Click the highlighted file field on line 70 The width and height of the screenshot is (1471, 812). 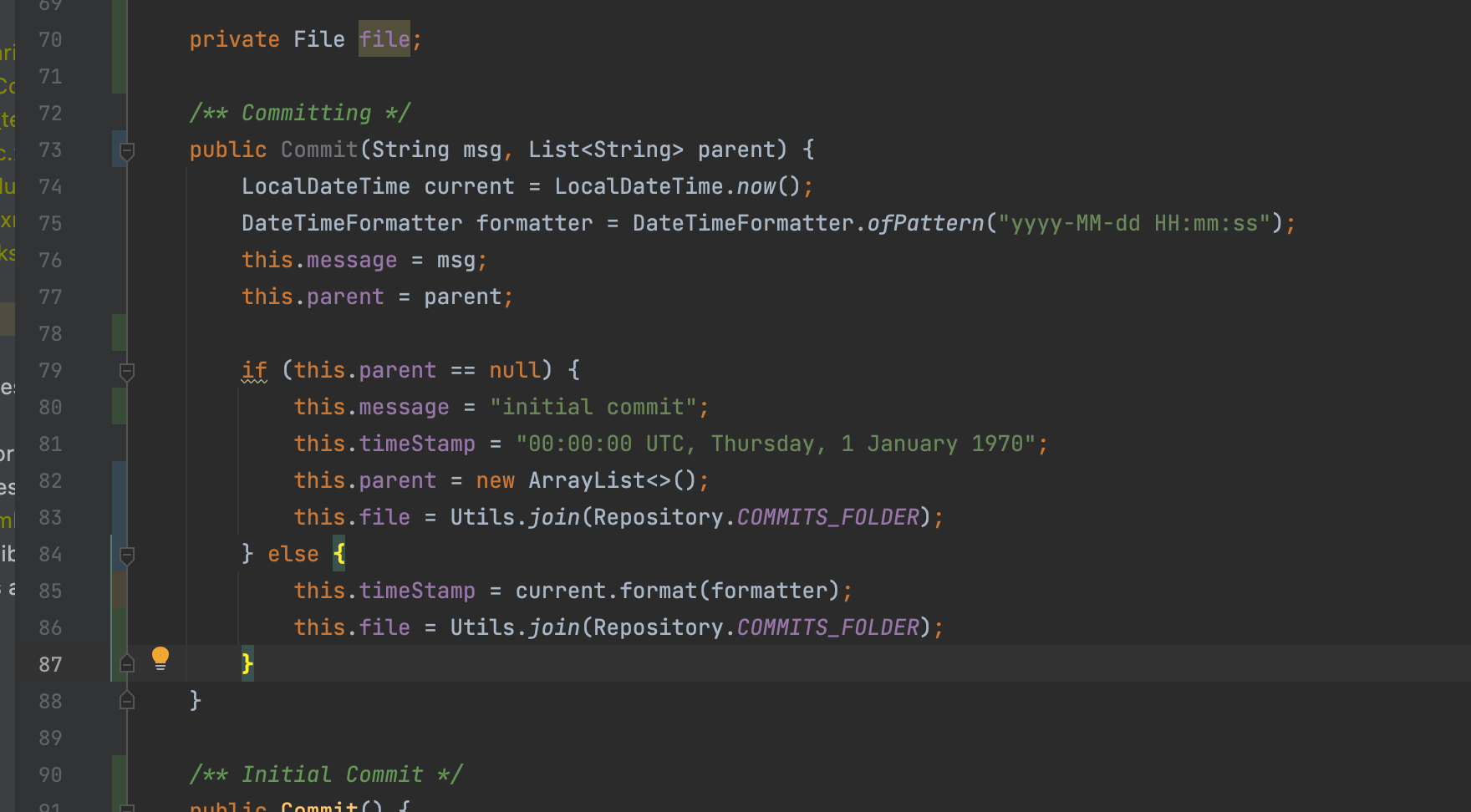click(384, 39)
